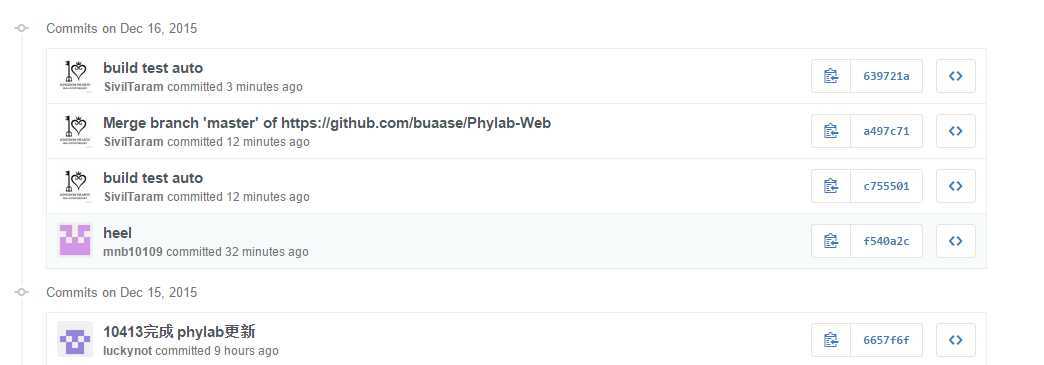Browse repository files at commit f540a2c
The image size is (1044, 365).
(x=955, y=241)
